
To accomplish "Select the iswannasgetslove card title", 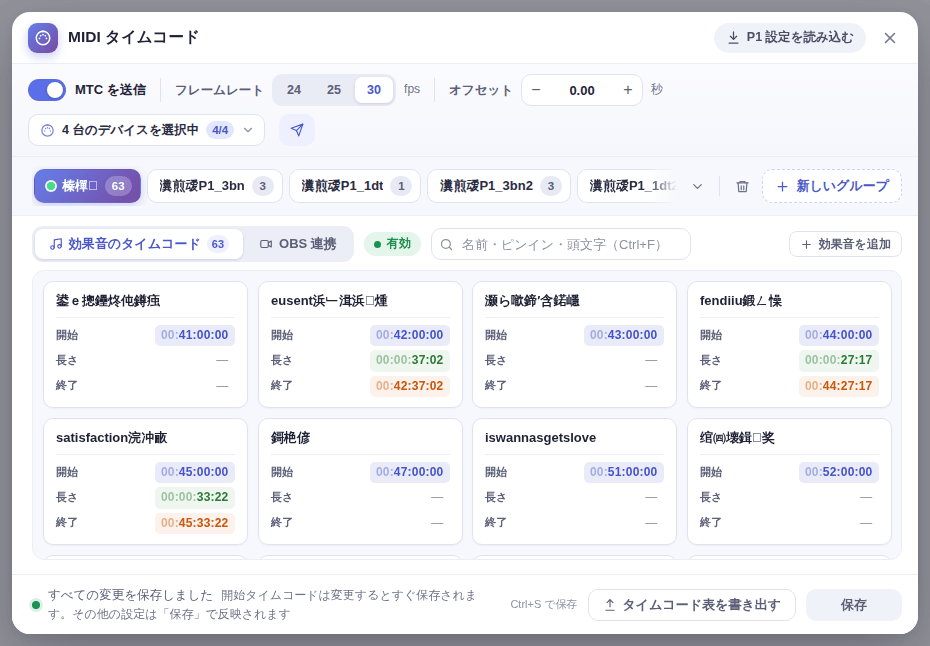I will [x=540, y=438].
